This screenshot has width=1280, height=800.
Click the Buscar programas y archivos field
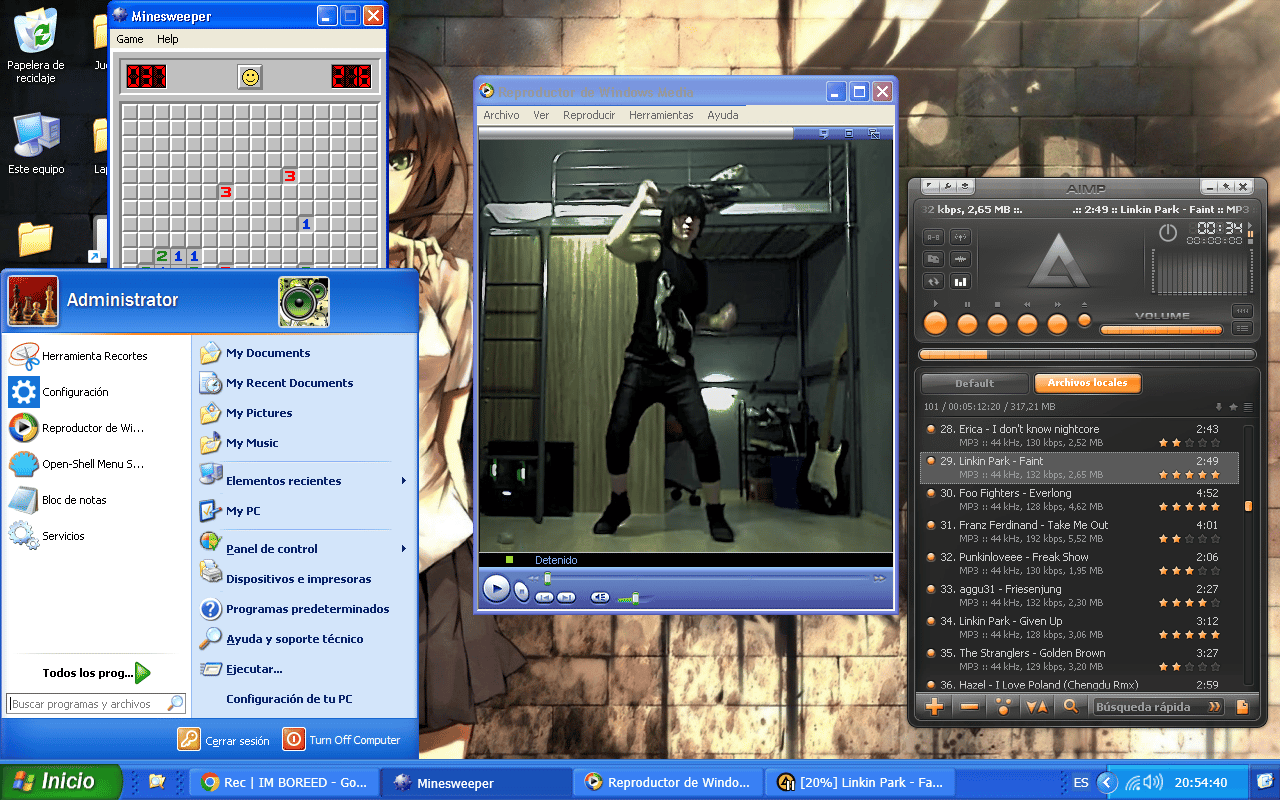pos(96,704)
